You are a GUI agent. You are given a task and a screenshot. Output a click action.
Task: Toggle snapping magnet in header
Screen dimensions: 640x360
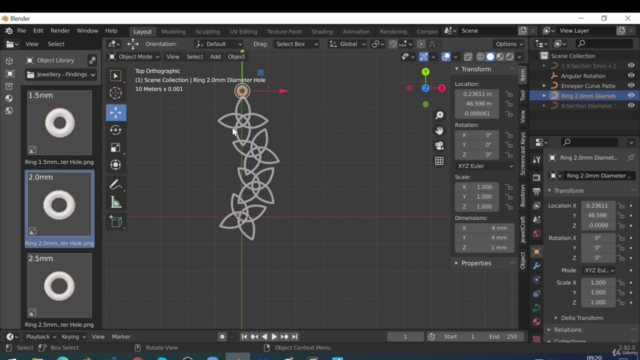393,44
